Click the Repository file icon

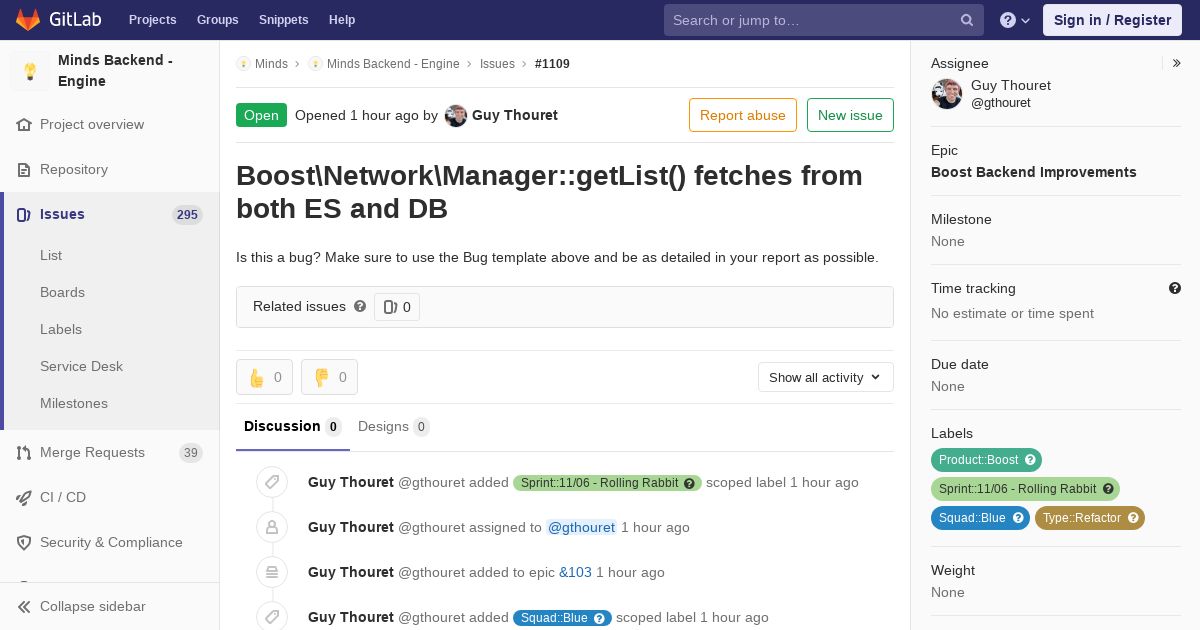(24, 169)
